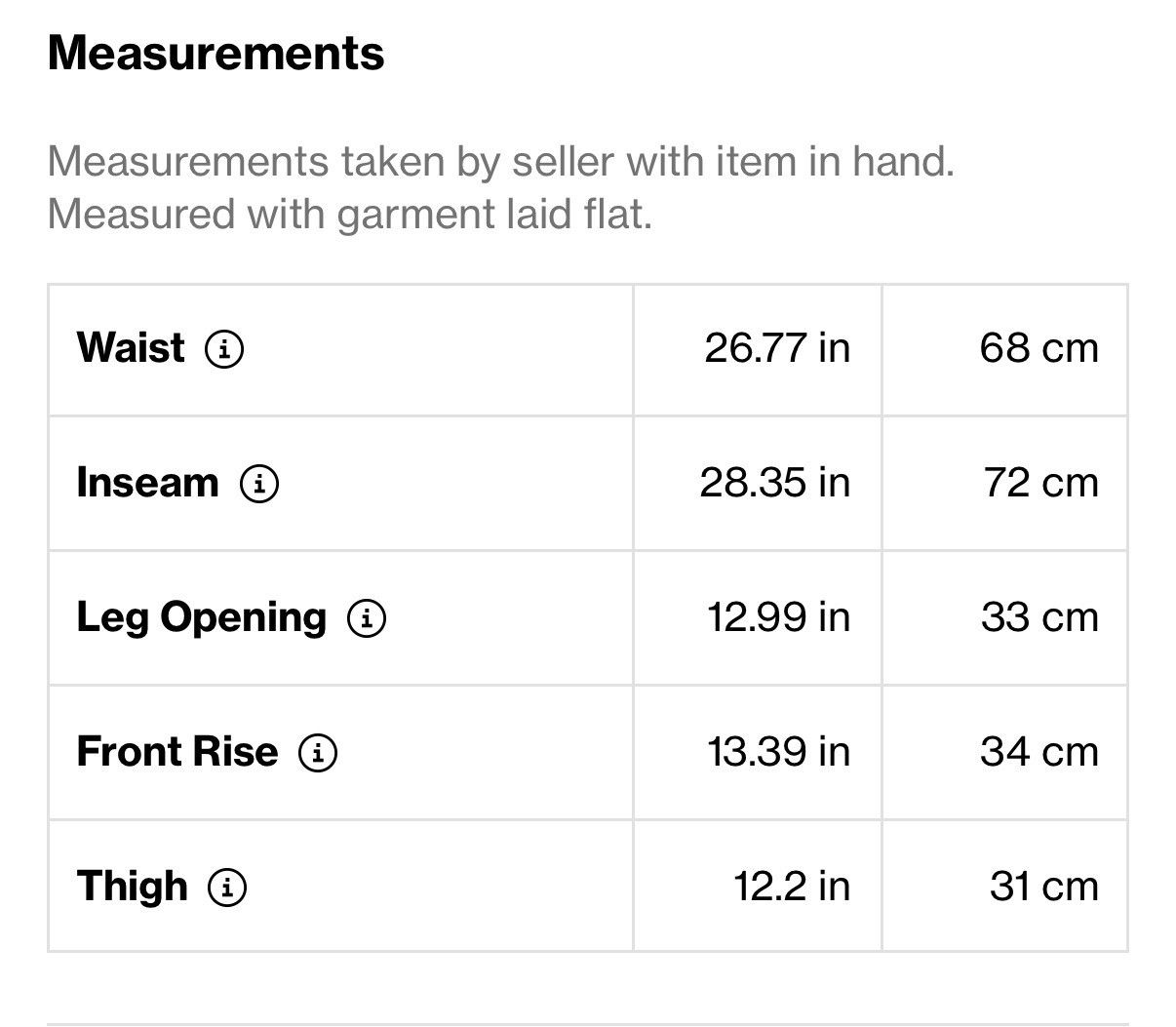The height and width of the screenshot is (1027, 1176).
Task: Open the Front Rise info icon
Action: coord(318,752)
